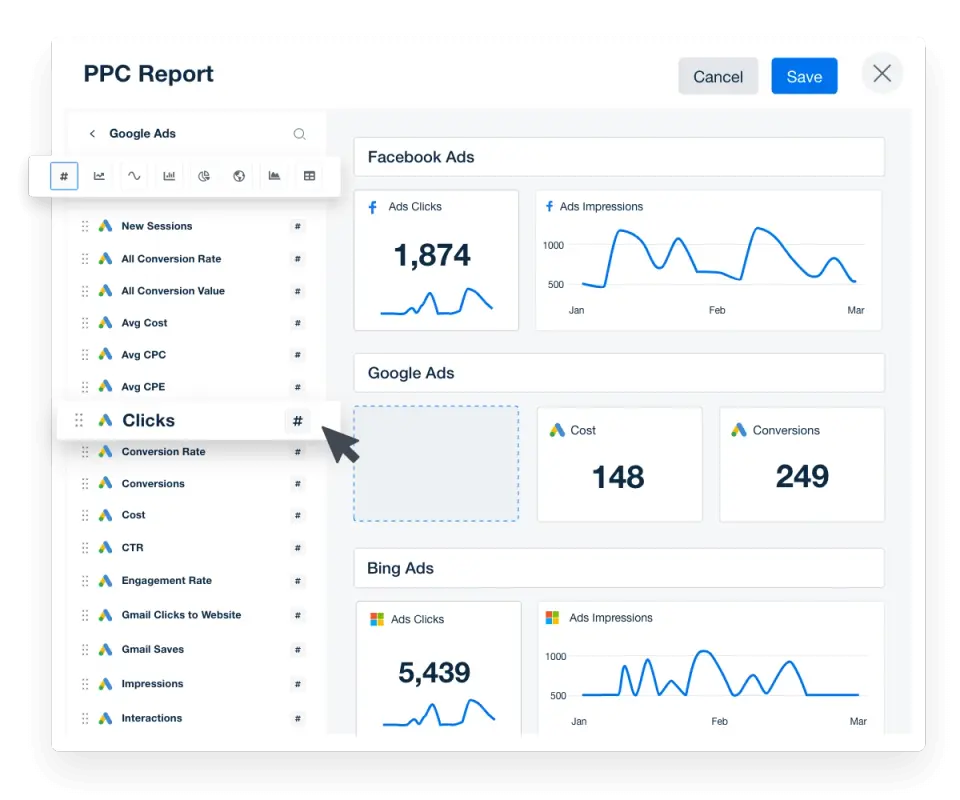The height and width of the screenshot is (800, 960).
Task: Click the Microsoft logo on Bing Ads Clicks widget
Action: point(377,619)
